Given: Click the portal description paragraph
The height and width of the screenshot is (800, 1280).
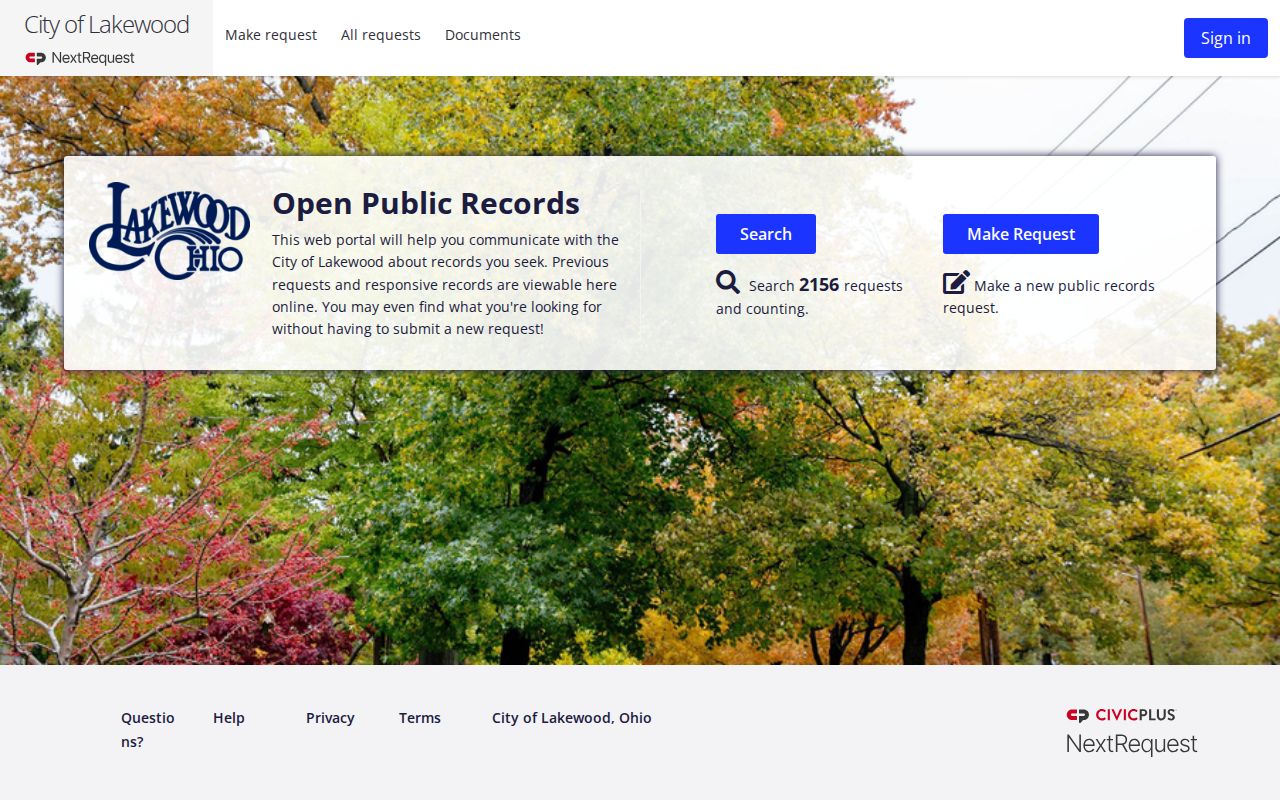Looking at the screenshot, I should [446, 284].
